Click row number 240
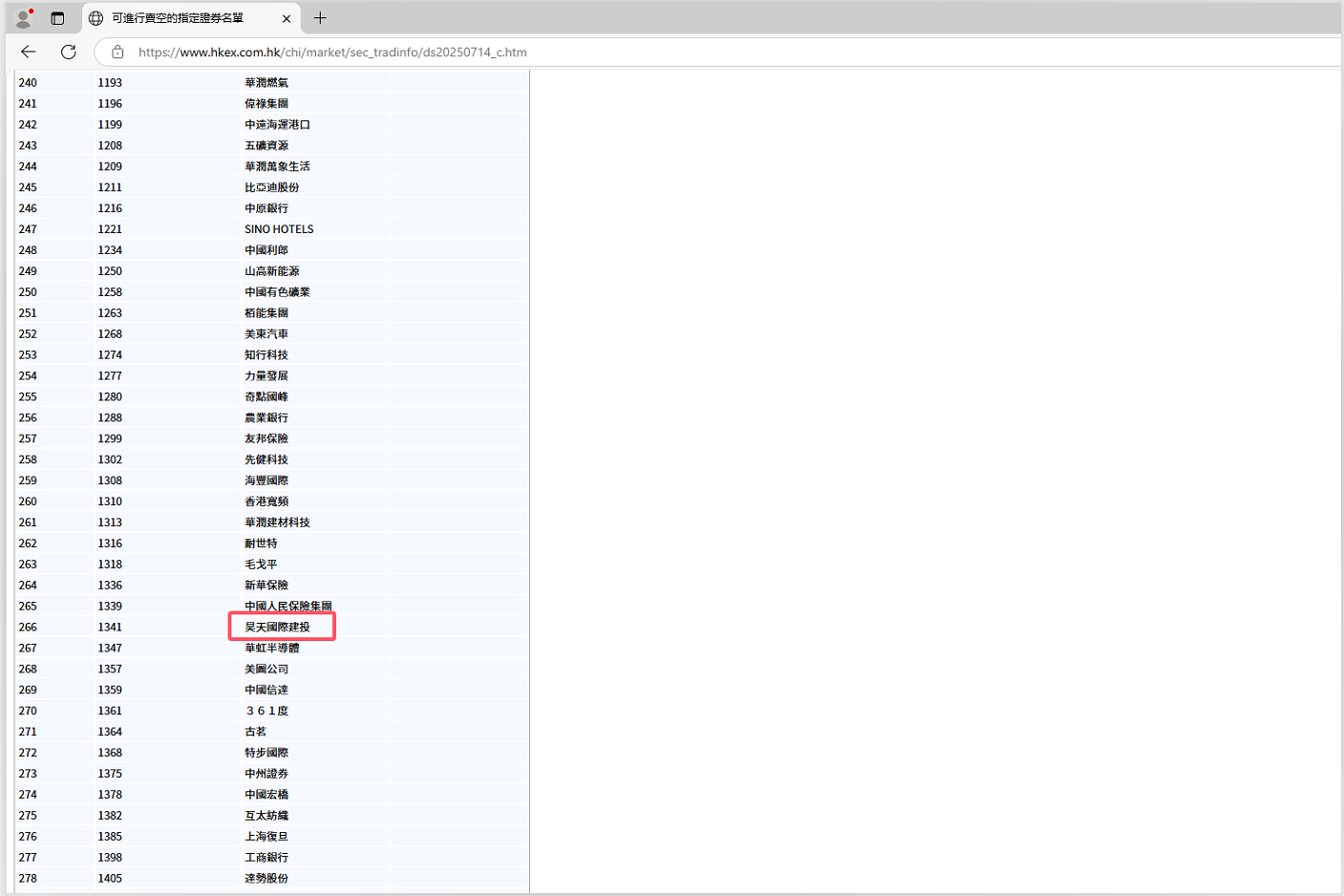This screenshot has height=896, width=1344. 28,83
